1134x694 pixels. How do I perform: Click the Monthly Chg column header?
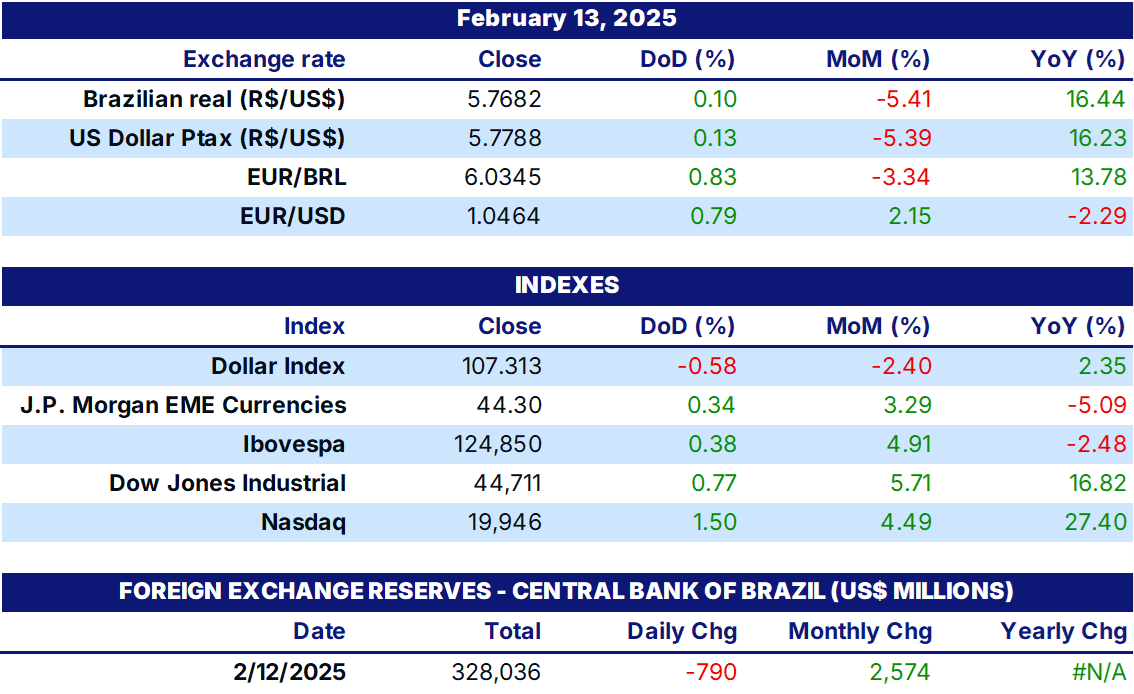pos(860,632)
